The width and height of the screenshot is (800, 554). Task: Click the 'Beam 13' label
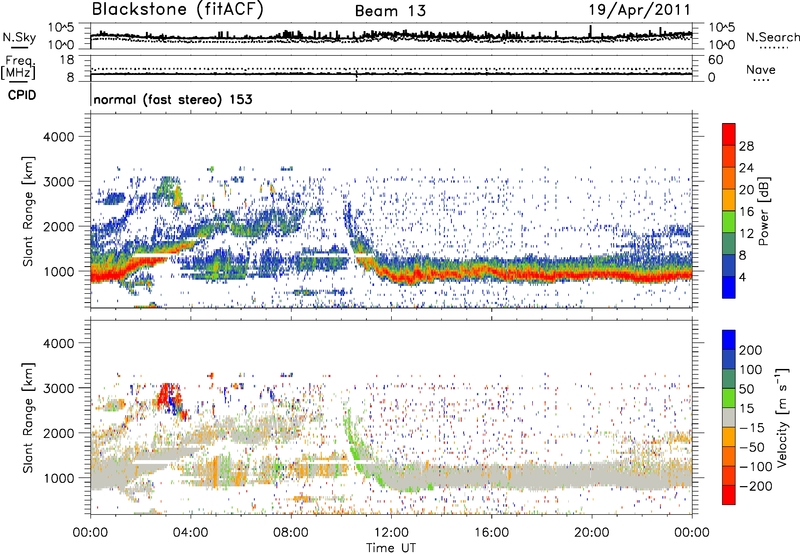pyautogui.click(x=390, y=11)
